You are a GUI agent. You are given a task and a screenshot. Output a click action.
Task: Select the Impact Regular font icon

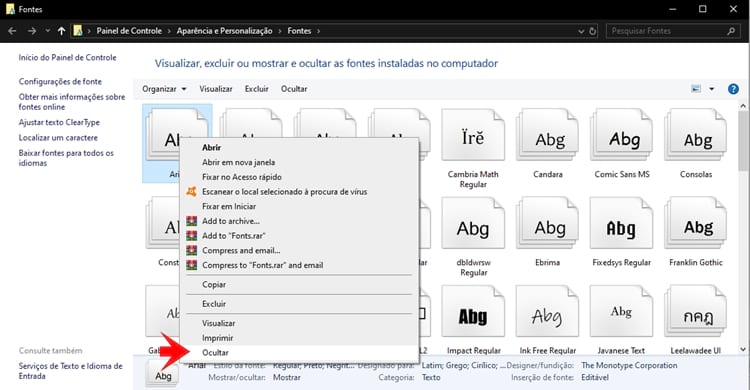coord(473,312)
